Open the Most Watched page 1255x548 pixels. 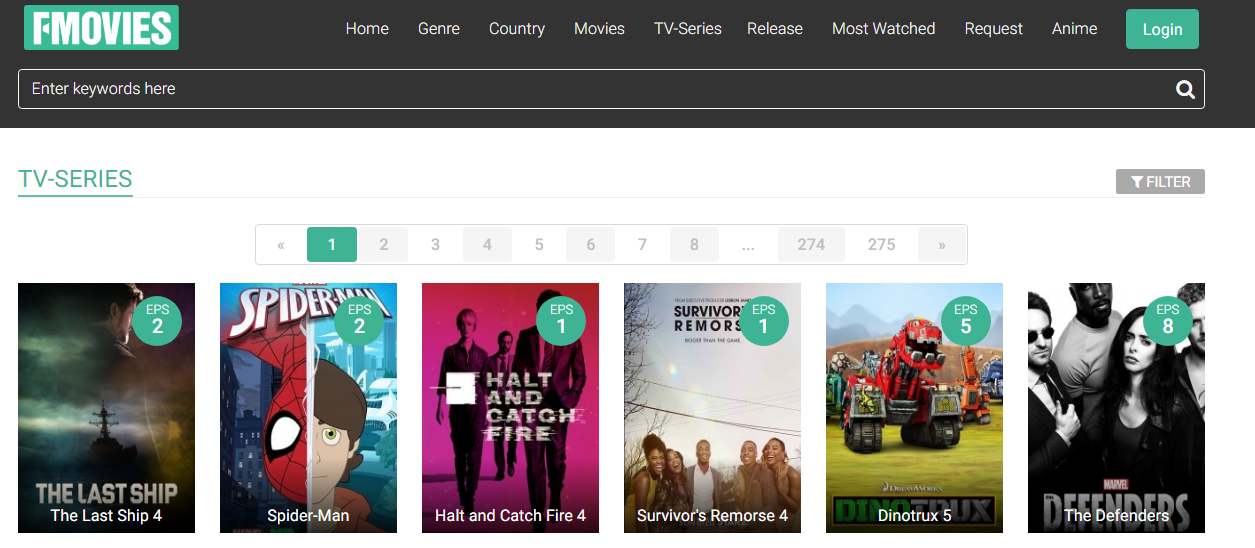tap(884, 29)
